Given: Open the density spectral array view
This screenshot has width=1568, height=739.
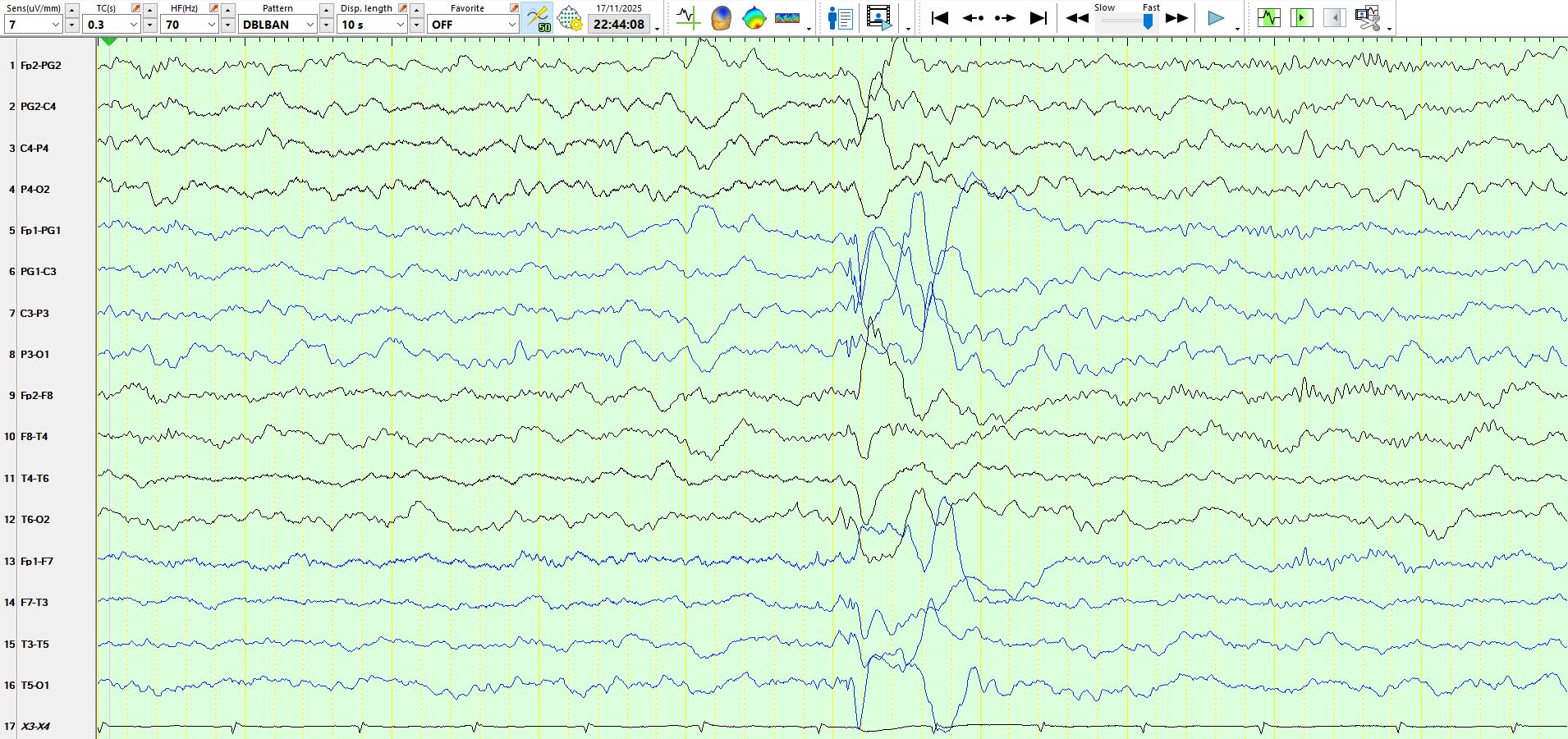Looking at the screenshot, I should click(787, 18).
